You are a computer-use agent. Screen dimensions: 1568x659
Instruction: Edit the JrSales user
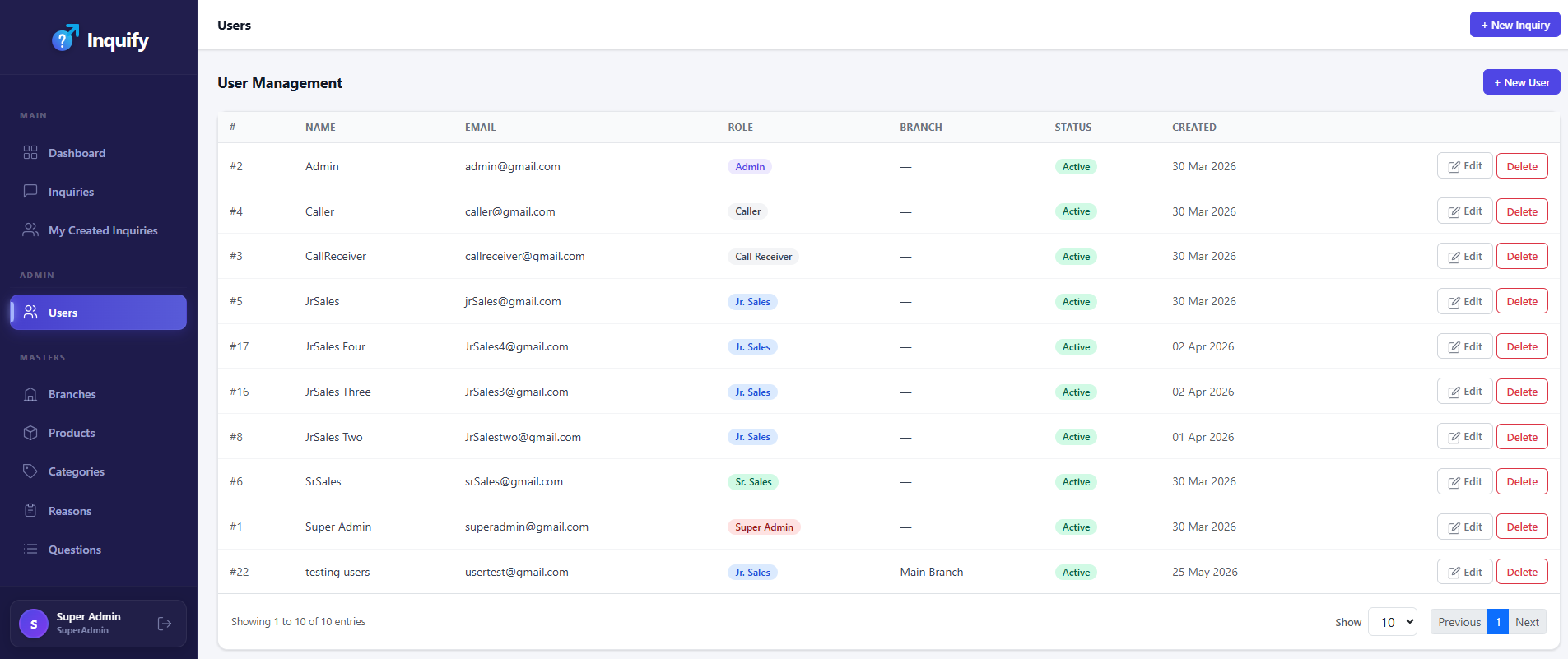(1464, 301)
